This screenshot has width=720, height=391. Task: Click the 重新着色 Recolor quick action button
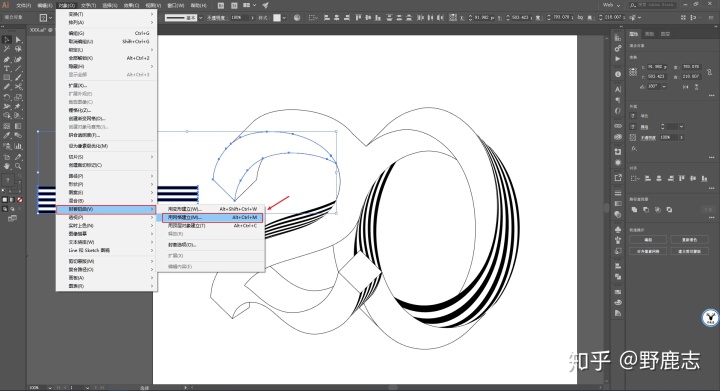[x=689, y=240]
